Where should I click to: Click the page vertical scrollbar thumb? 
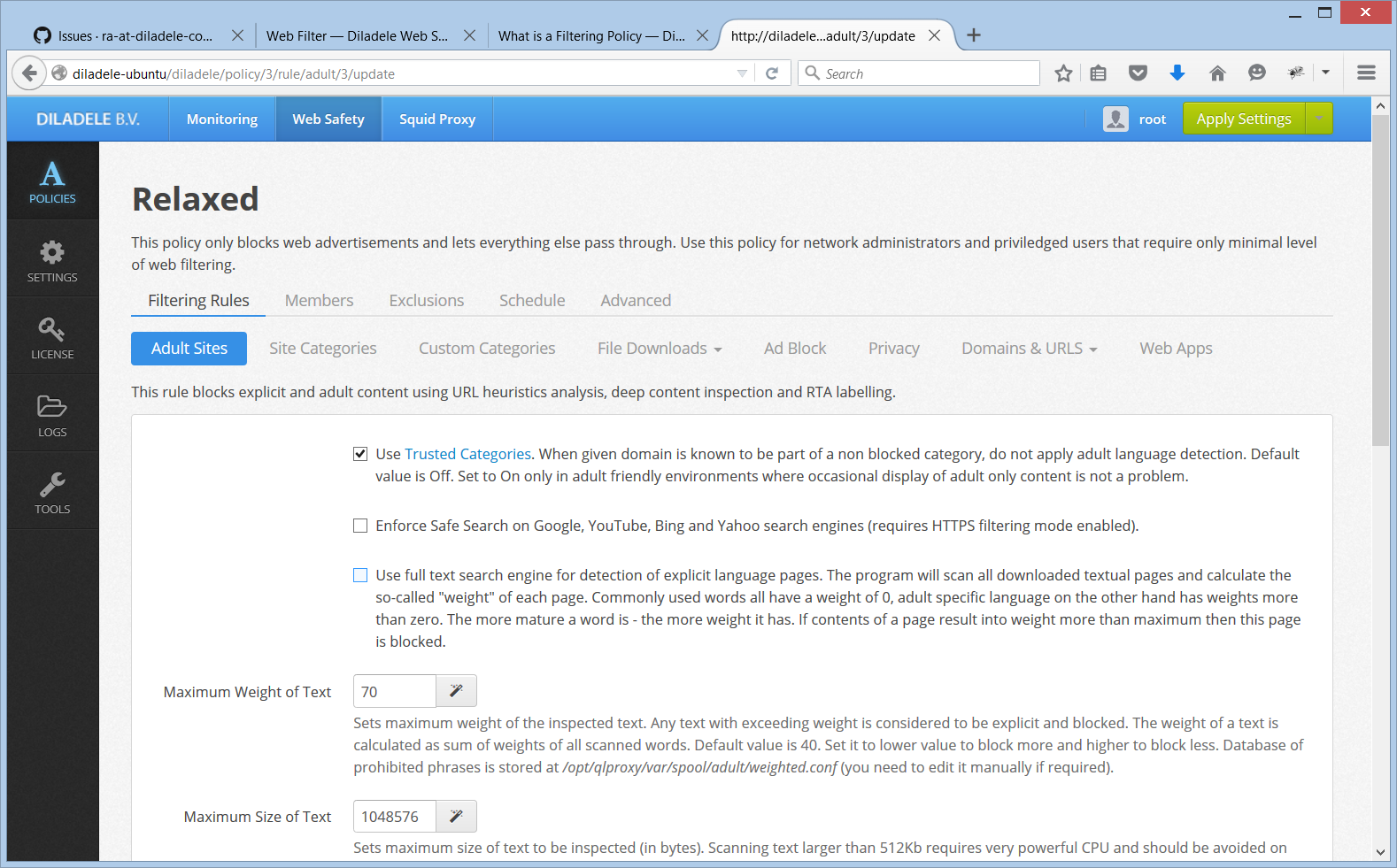(x=1380, y=280)
